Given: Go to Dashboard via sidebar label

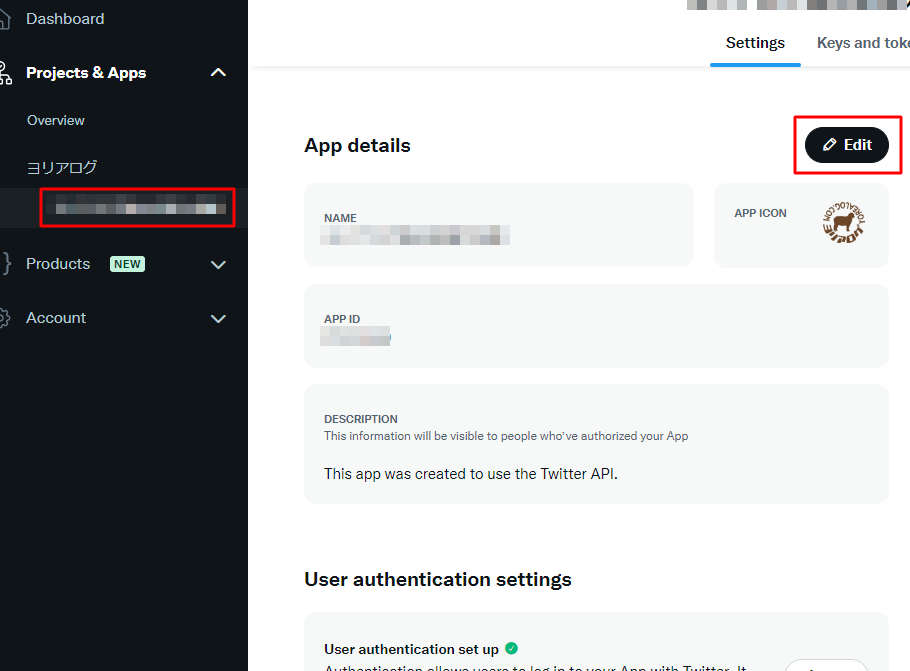Looking at the screenshot, I should pos(65,19).
